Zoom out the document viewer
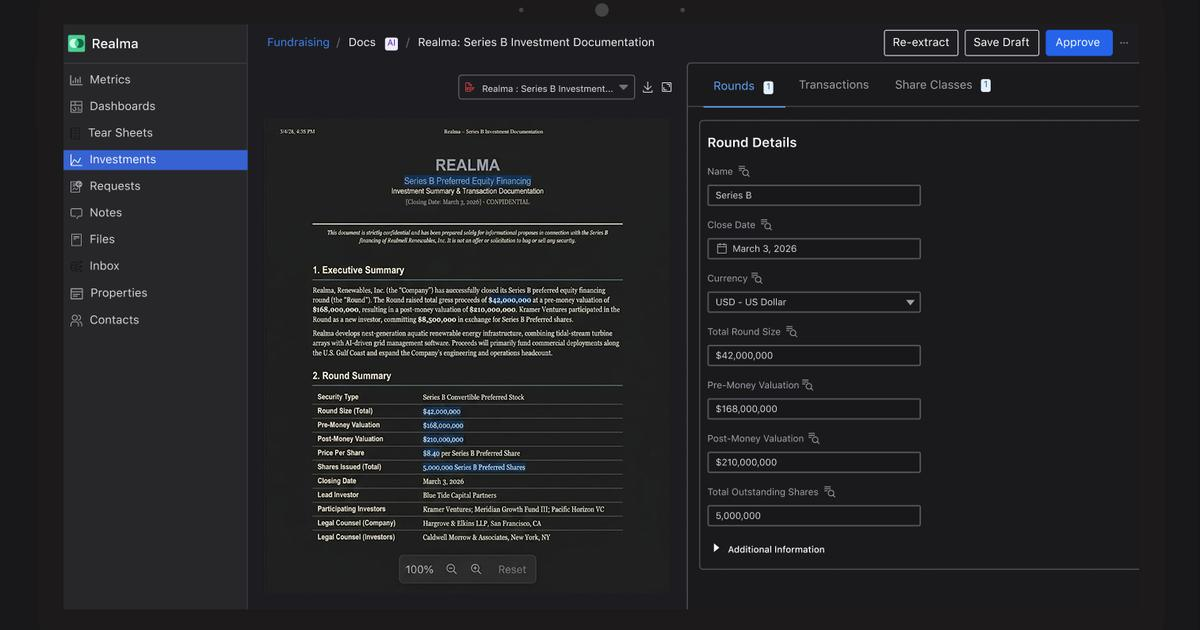 coord(451,569)
